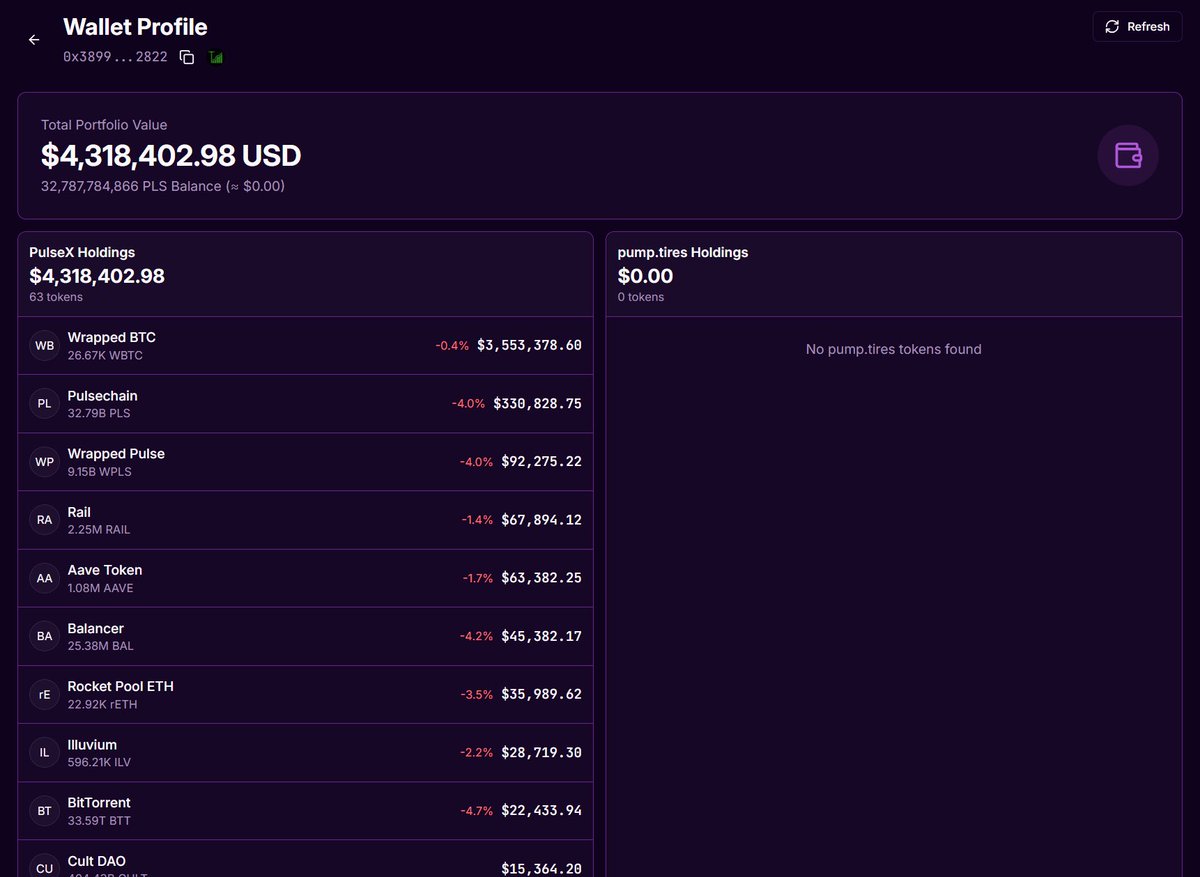Click the BT token avatar icon

[44, 811]
